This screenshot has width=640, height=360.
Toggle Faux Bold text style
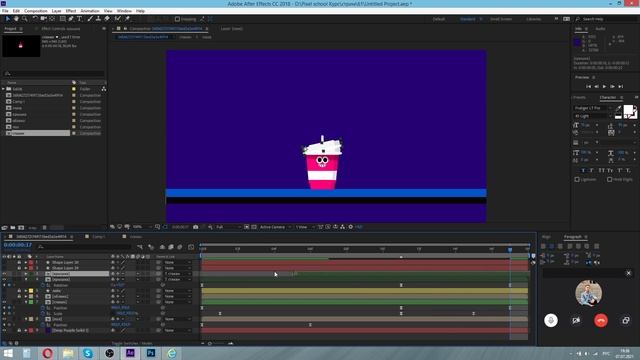[582, 170]
